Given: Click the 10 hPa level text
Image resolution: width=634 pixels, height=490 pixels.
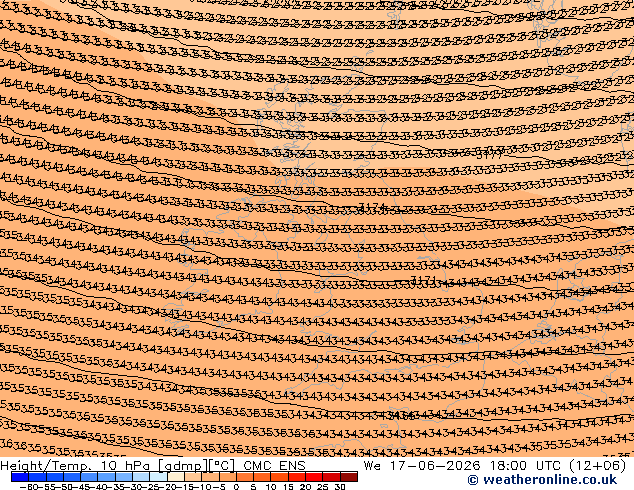Looking at the screenshot, I should (x=127, y=466).
